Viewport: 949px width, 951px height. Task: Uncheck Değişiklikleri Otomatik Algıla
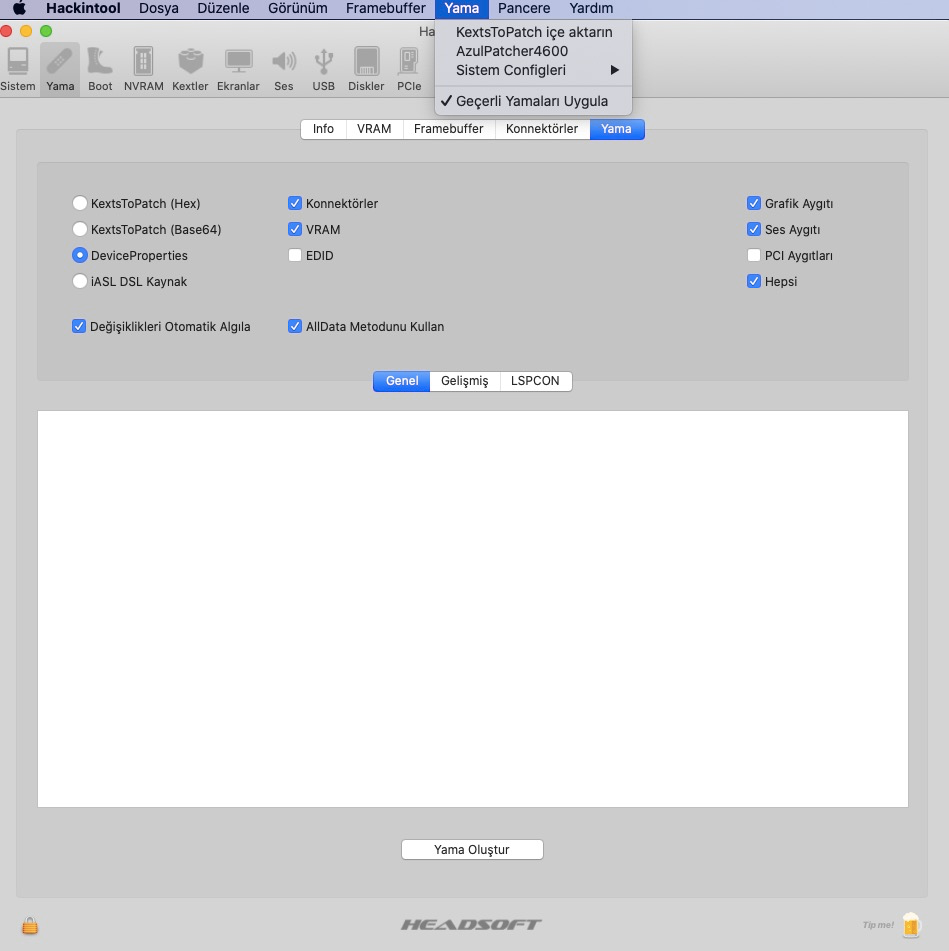coord(79,326)
